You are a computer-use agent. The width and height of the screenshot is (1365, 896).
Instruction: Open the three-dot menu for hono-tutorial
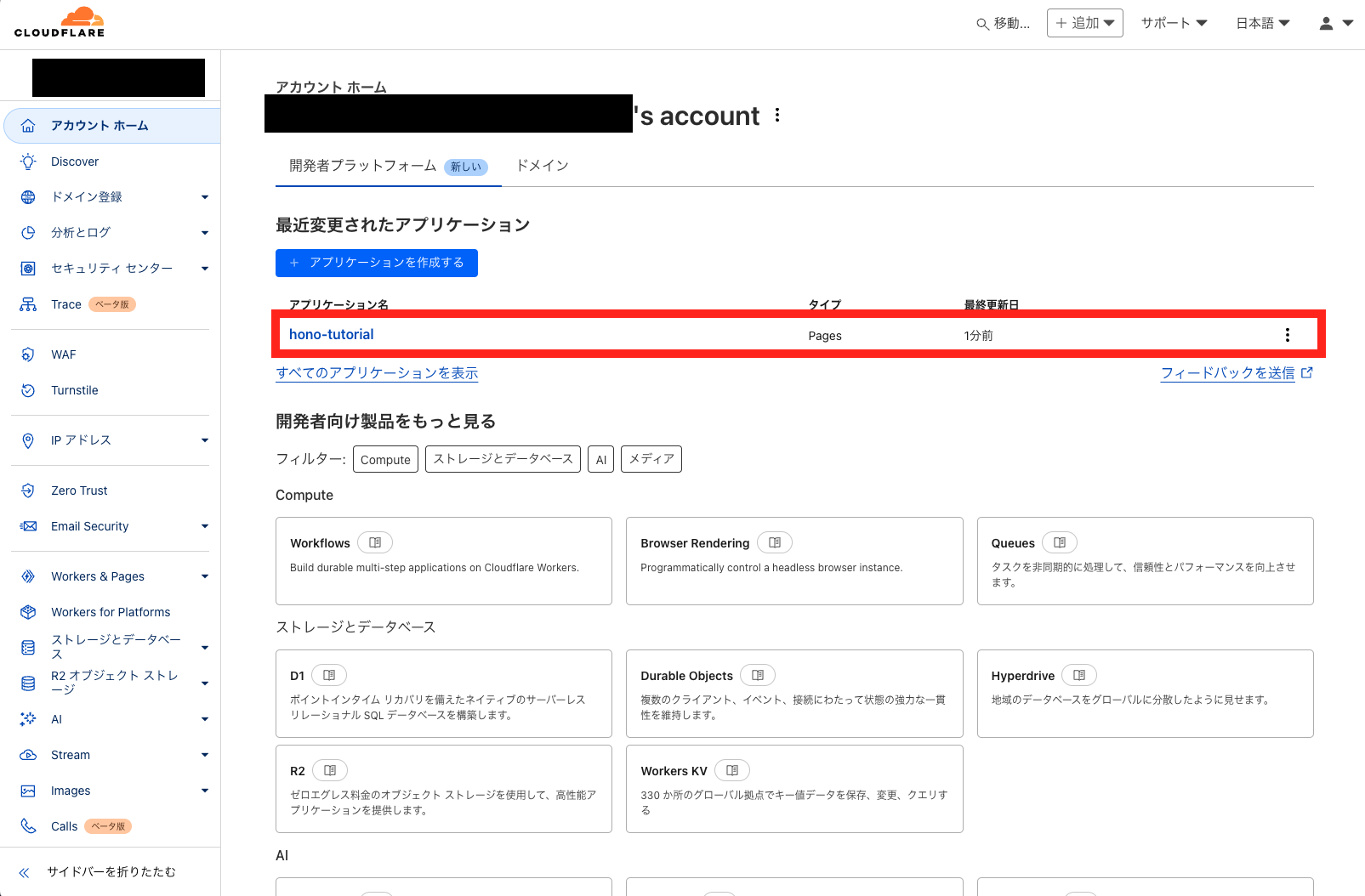tap(1287, 334)
